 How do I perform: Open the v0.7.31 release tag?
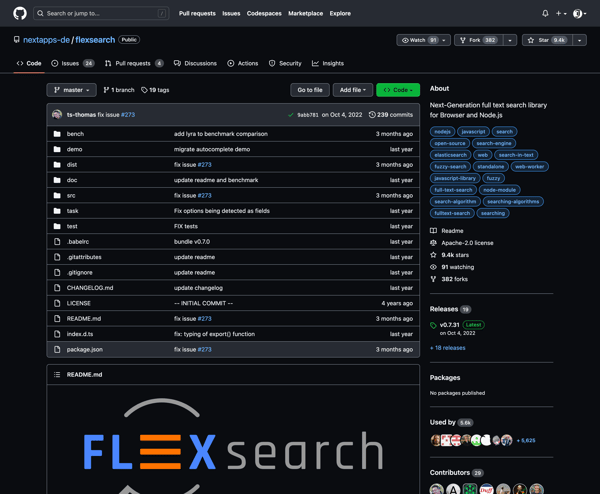[x=449, y=325]
